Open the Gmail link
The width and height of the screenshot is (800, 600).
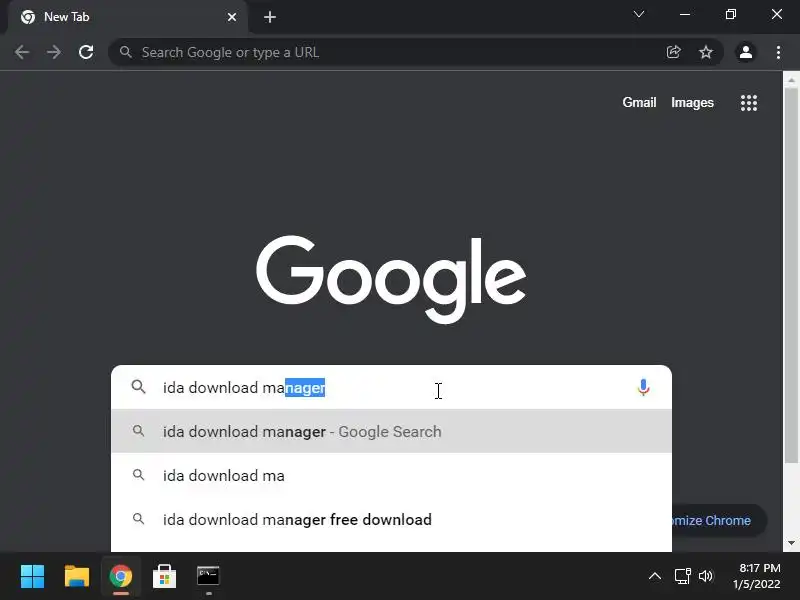click(x=639, y=103)
